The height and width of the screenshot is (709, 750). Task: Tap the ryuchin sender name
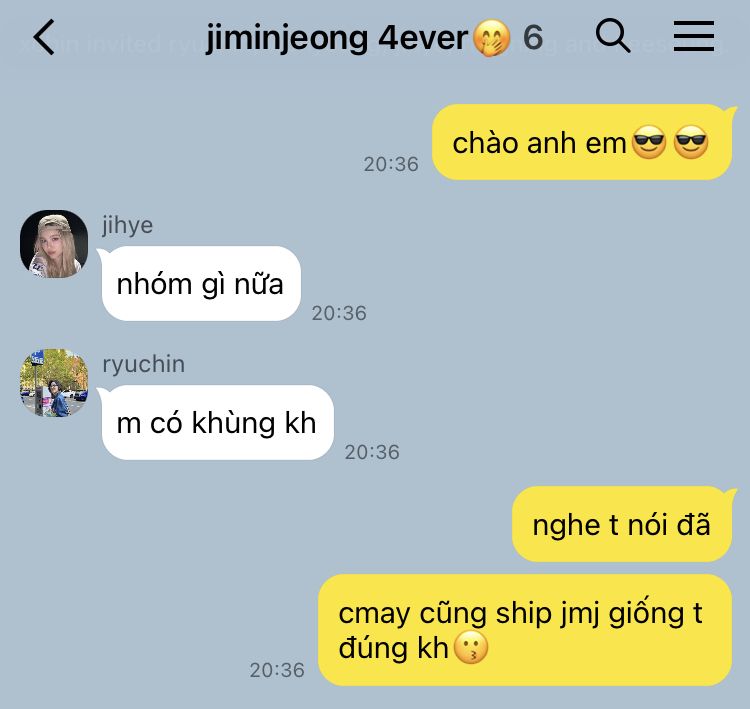[x=143, y=364]
